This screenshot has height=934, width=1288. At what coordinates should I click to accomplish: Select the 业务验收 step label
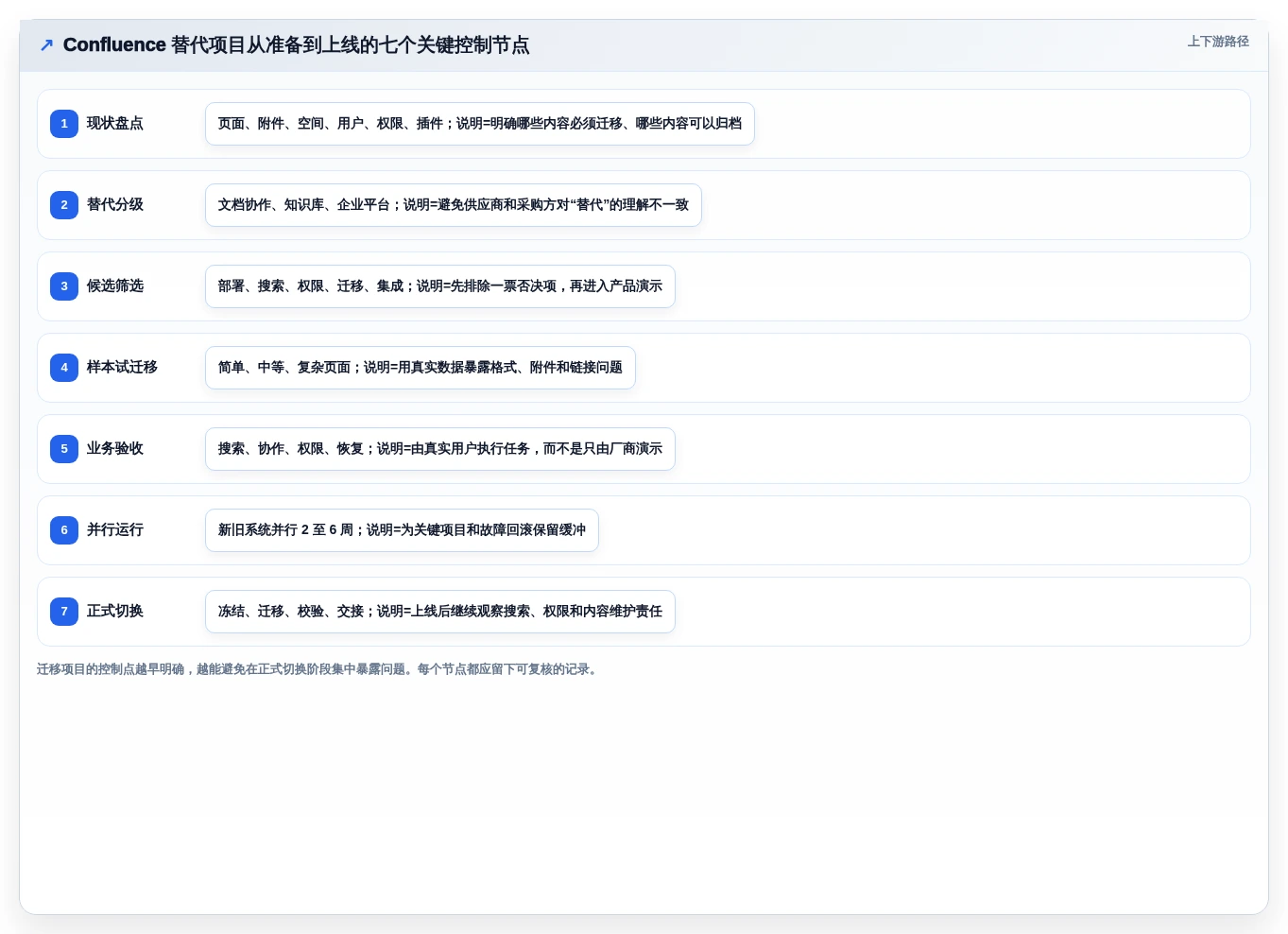[x=115, y=448]
